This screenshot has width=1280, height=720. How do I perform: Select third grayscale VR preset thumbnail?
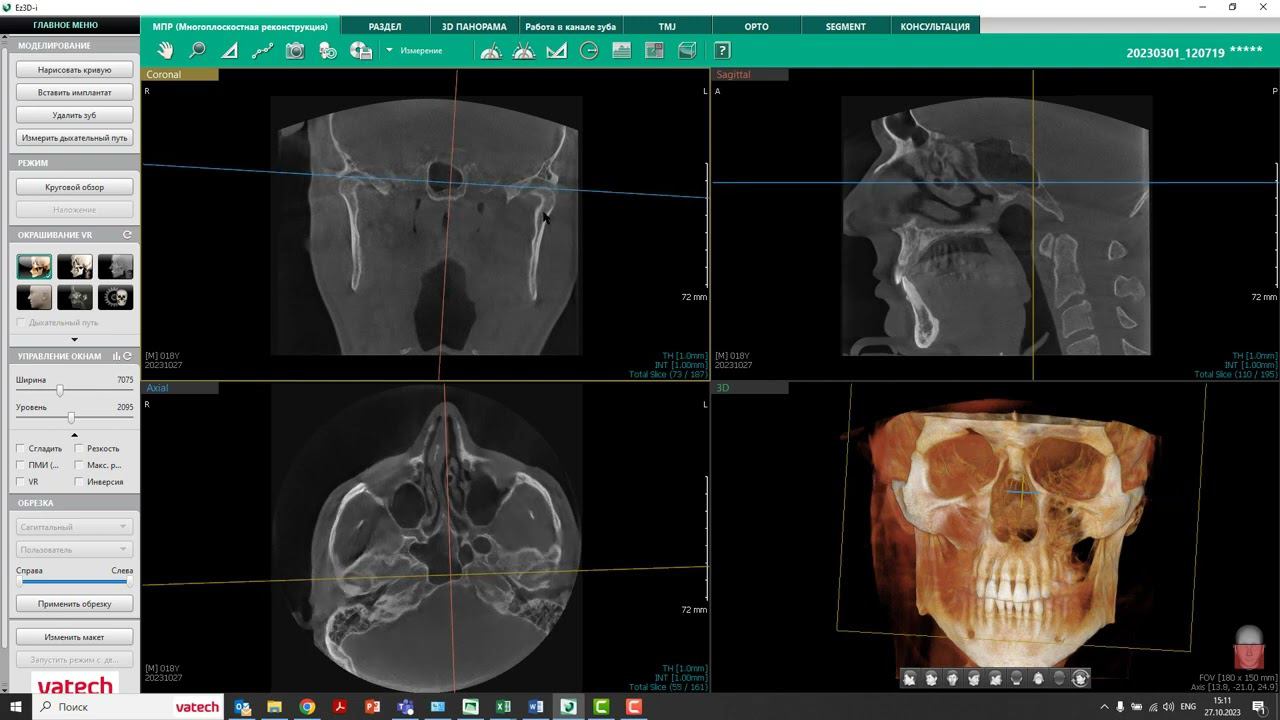click(115, 267)
